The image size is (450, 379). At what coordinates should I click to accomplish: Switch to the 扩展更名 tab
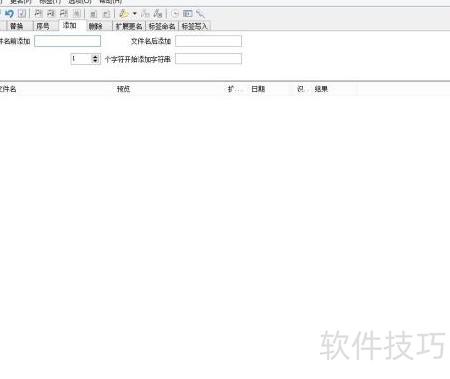(x=129, y=26)
